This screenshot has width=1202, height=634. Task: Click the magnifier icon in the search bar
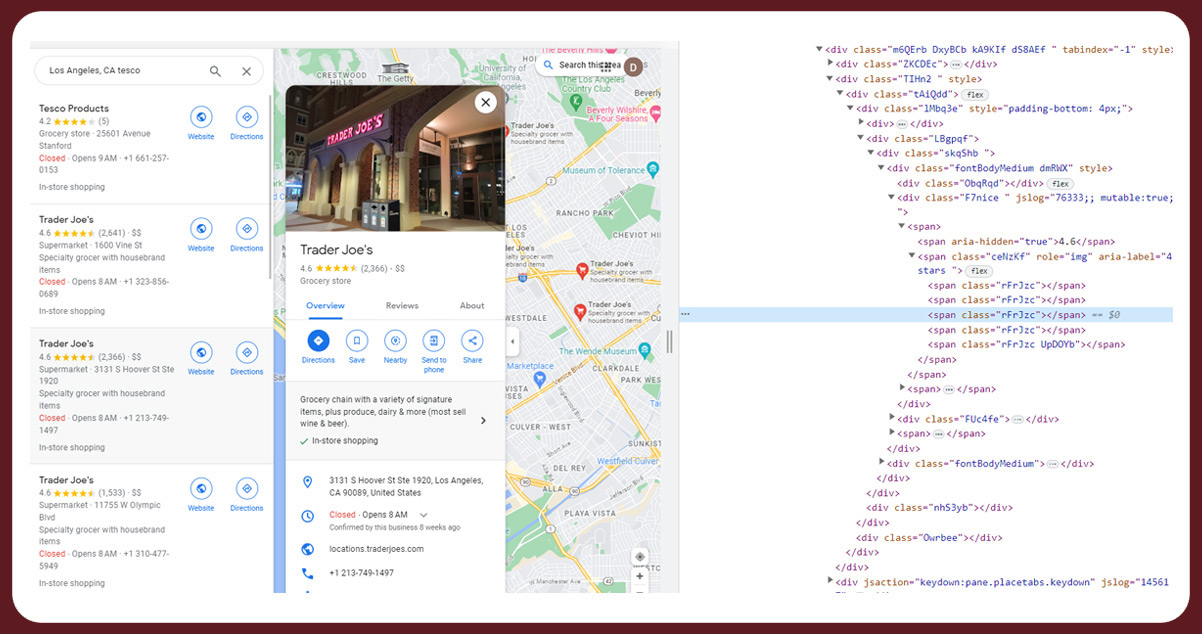coord(214,71)
